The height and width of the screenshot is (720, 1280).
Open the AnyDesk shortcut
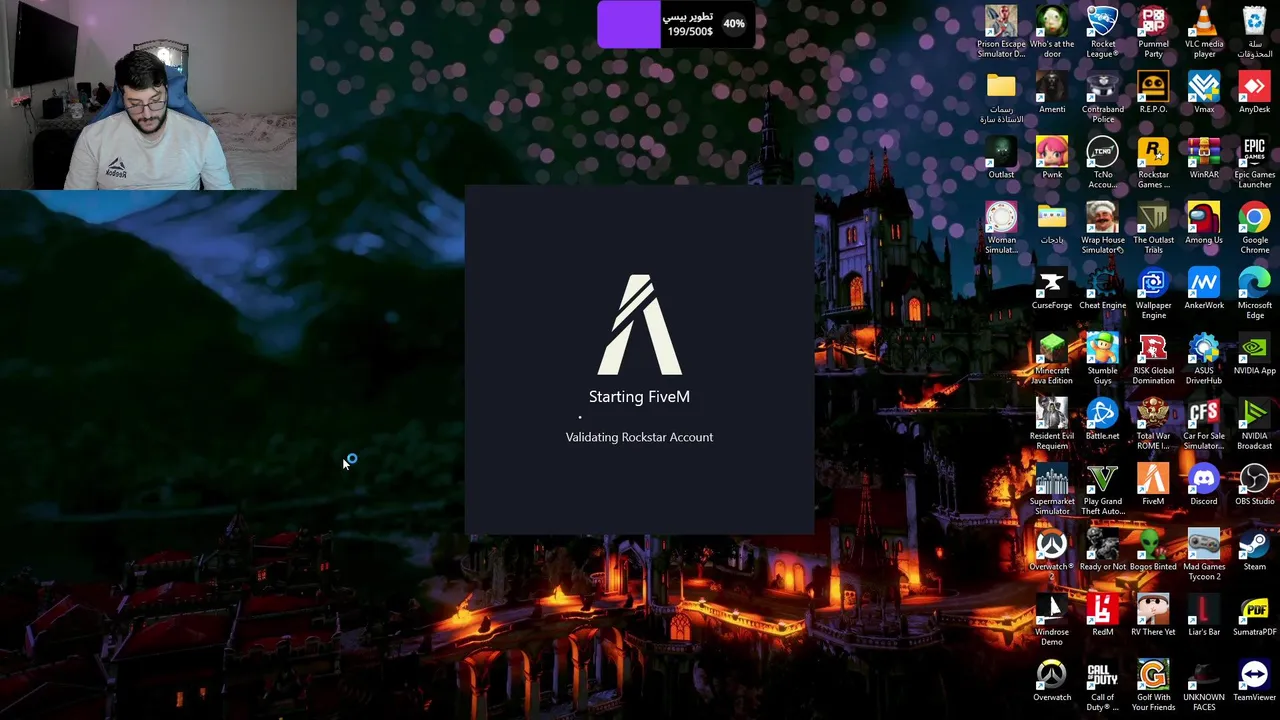pos(1254,92)
